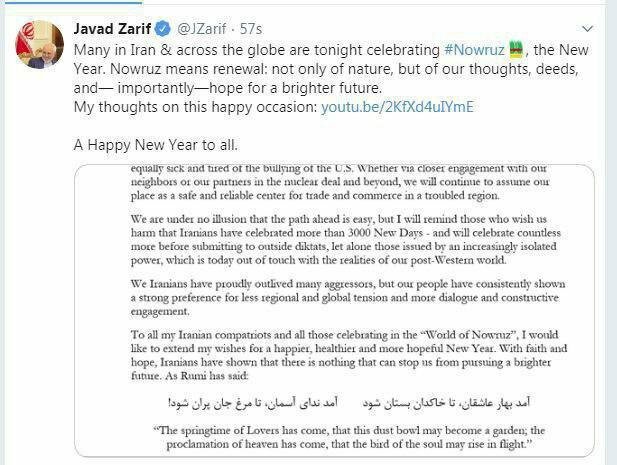Click the Nowruz emoji after the hashtag
This screenshot has height=465, width=617.
(516, 48)
